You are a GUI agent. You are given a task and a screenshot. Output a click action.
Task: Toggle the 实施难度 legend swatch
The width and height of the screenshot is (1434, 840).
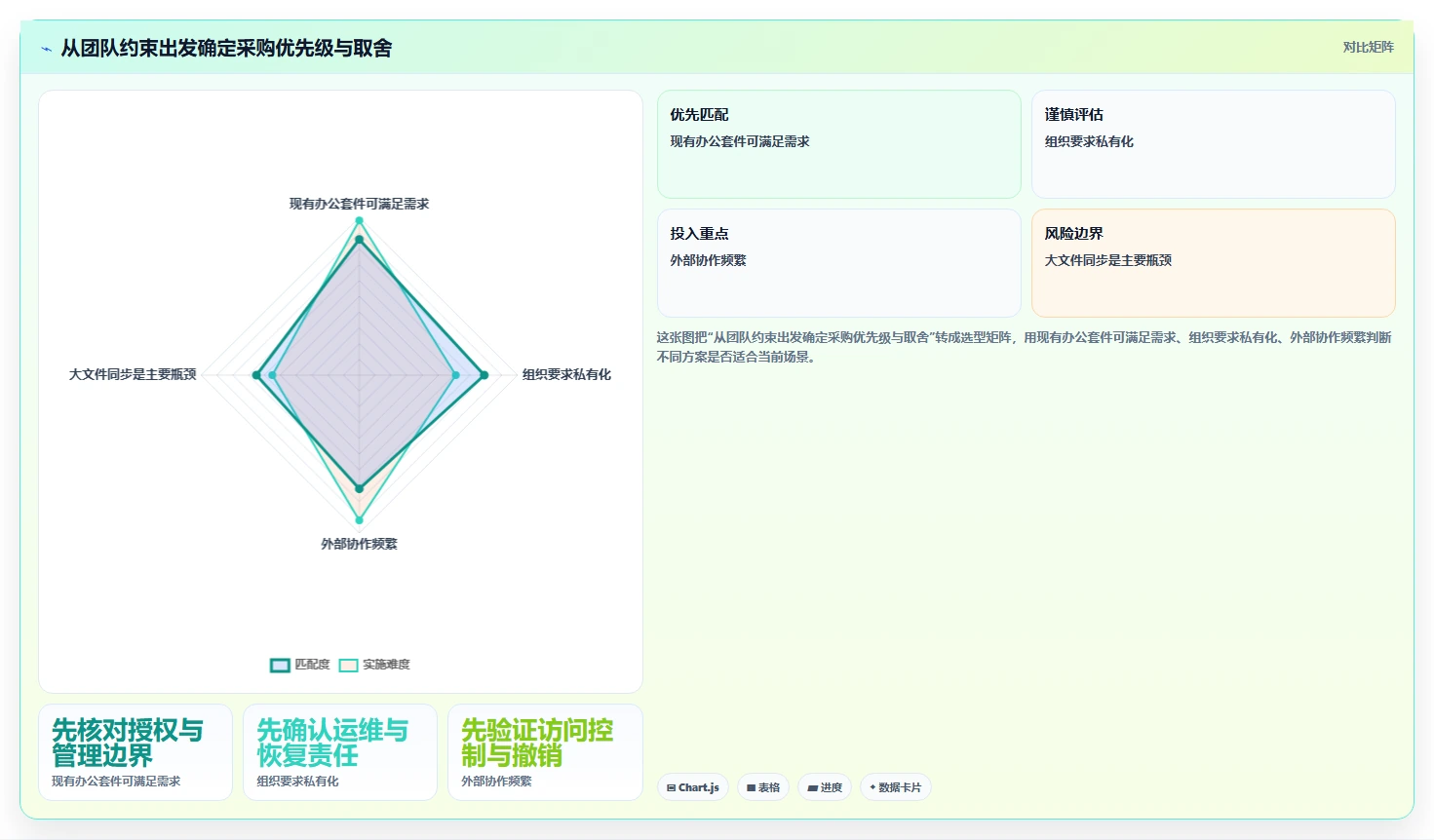[x=348, y=665]
